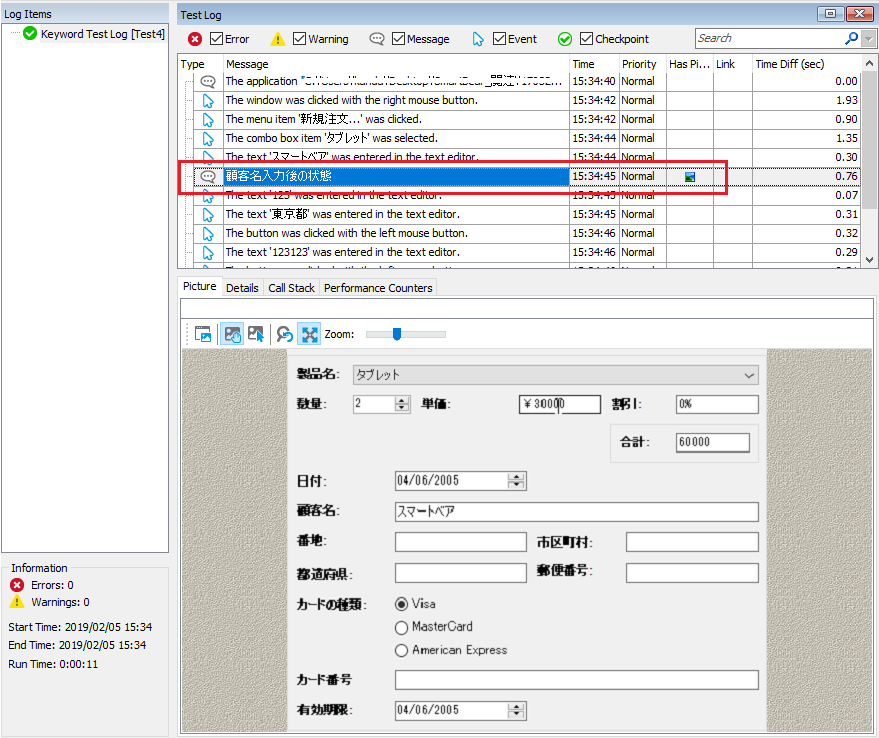879x738 pixels.
Task: Toggle the Checkpoint filter checkbox
Action: (586, 39)
